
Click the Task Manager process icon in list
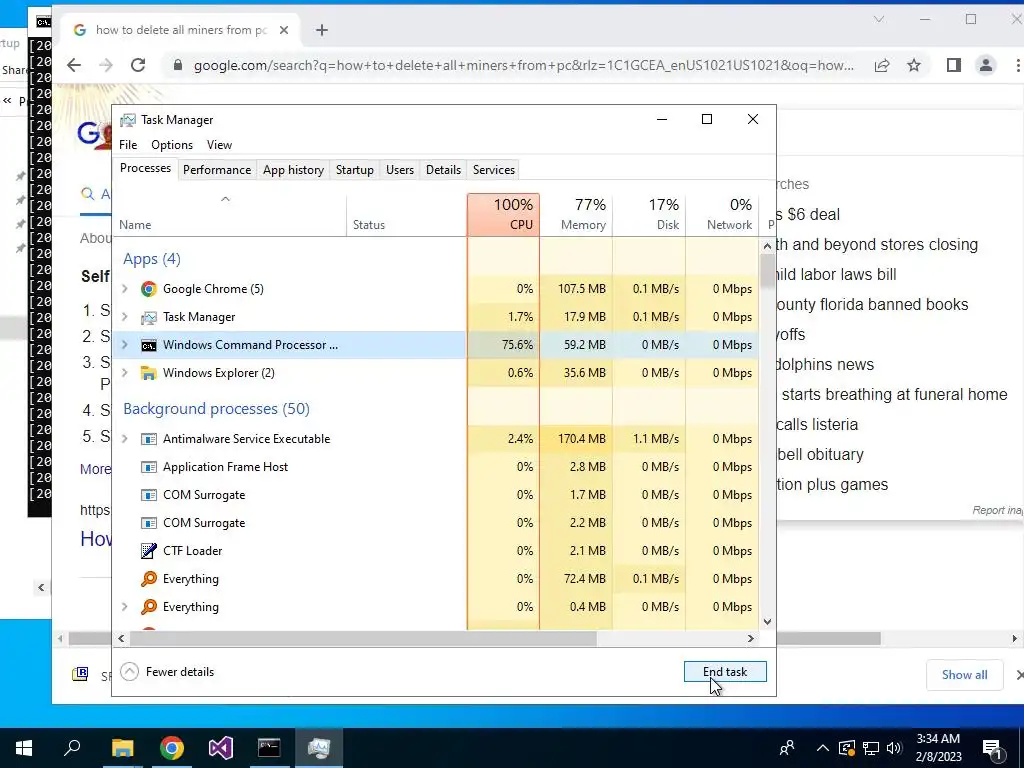[149, 317]
